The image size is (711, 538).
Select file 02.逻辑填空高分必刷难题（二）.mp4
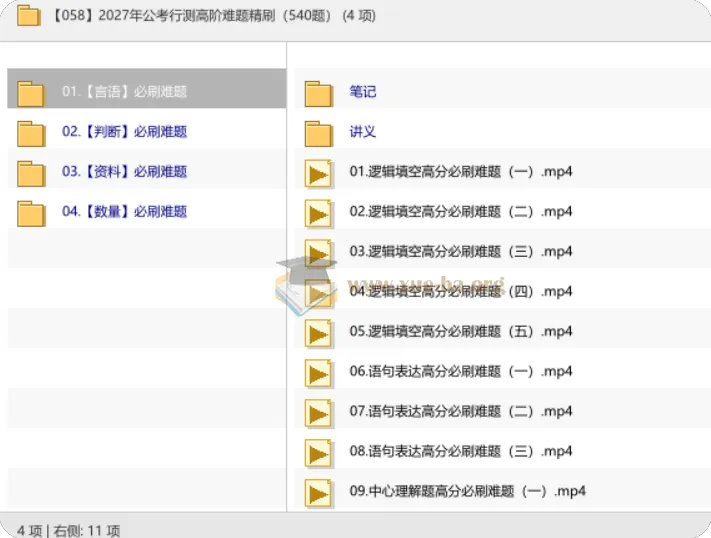(461, 211)
